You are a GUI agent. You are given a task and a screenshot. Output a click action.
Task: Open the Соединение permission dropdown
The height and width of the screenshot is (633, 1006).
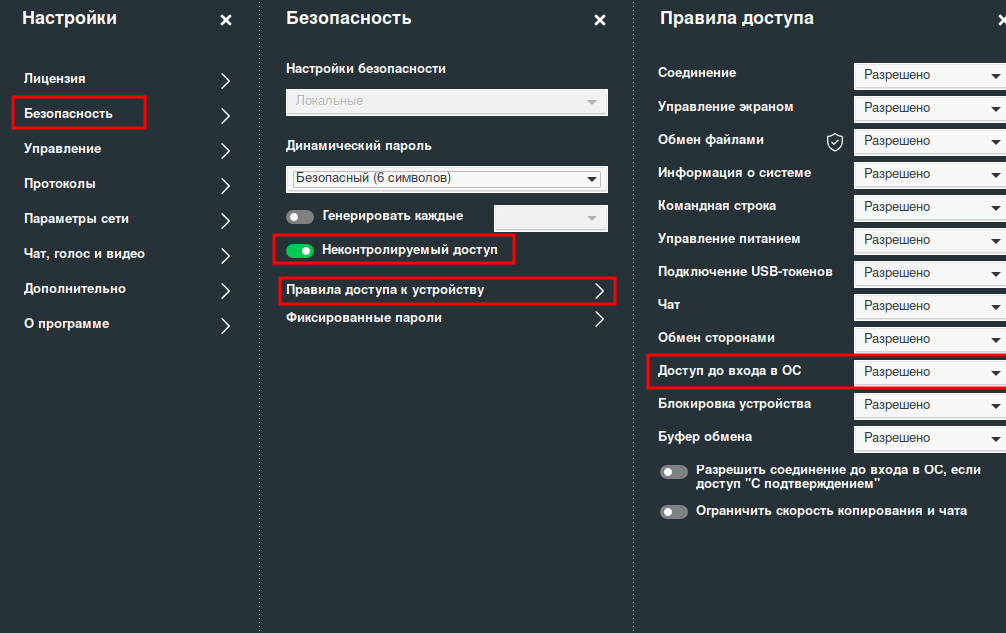pos(930,76)
